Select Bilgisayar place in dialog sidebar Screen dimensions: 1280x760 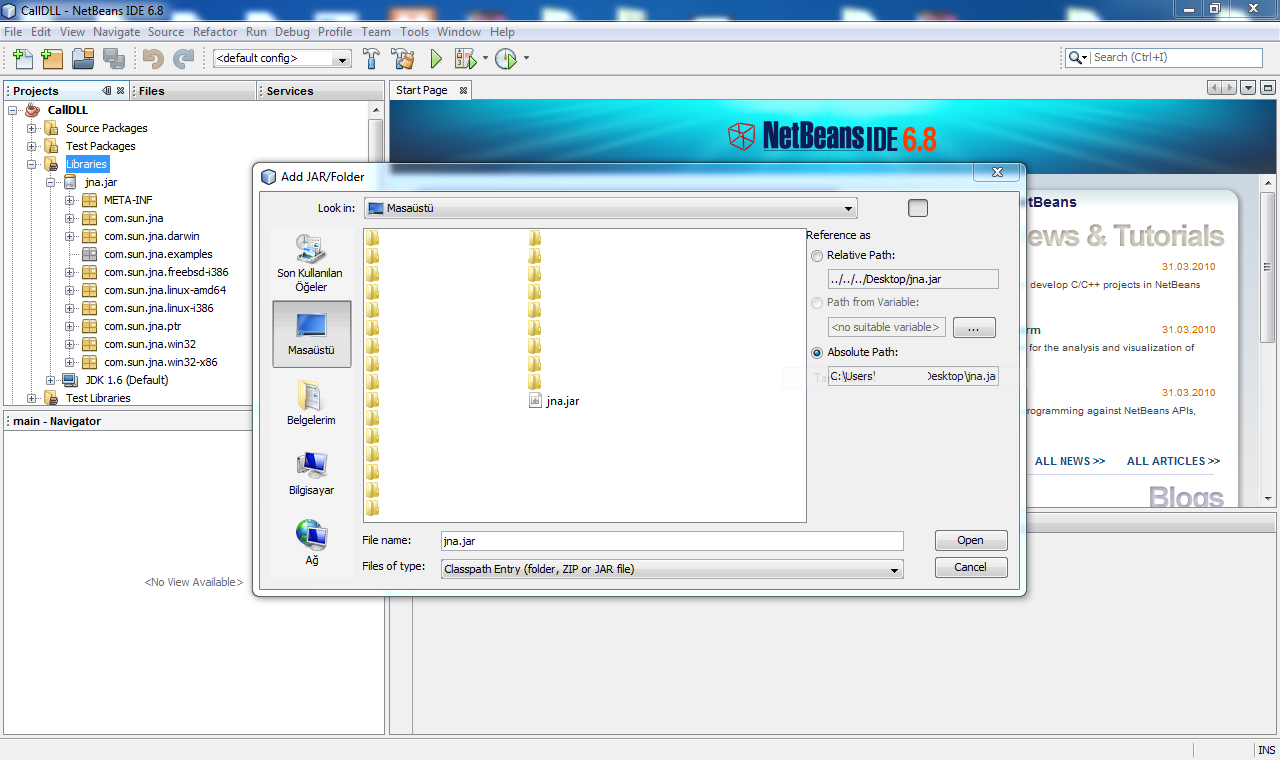pos(311,473)
